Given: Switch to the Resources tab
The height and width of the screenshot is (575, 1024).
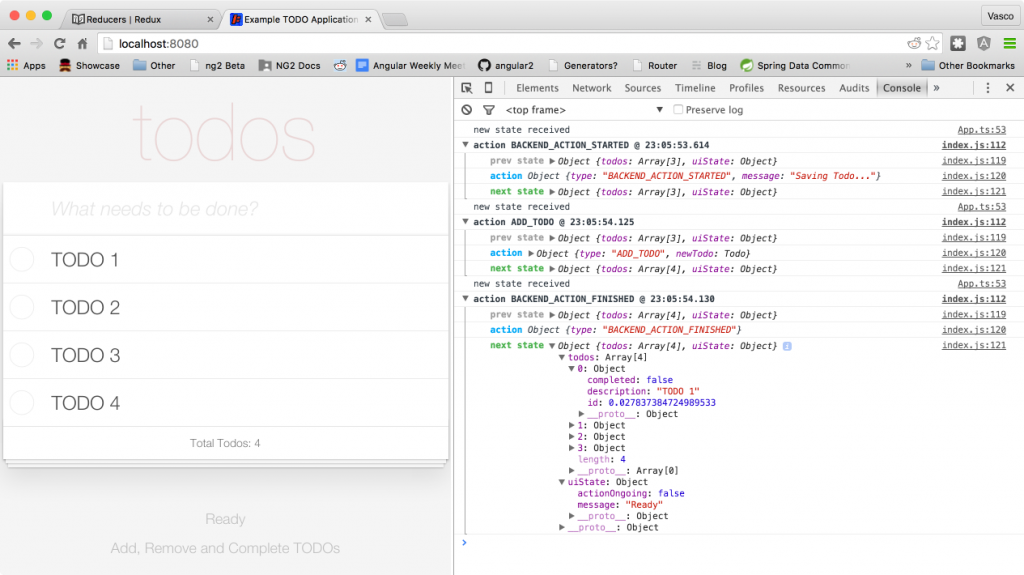Looking at the screenshot, I should (801, 88).
